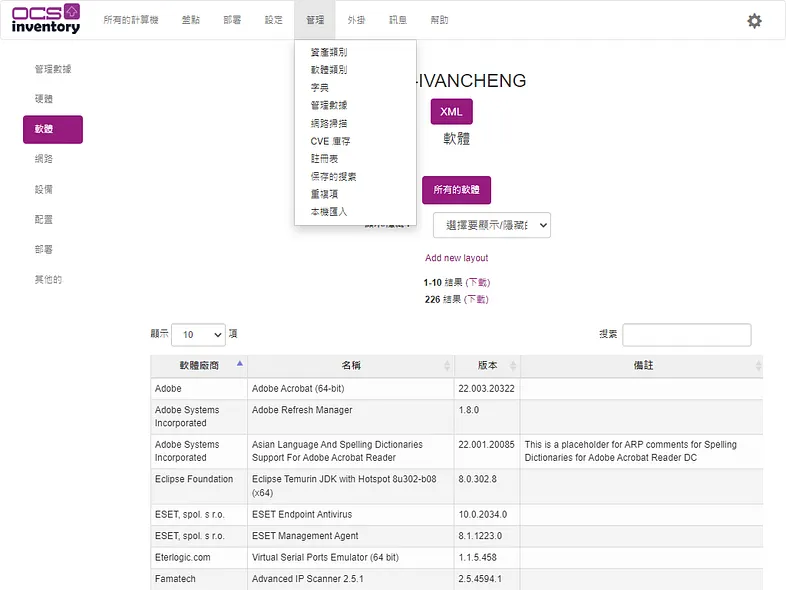This screenshot has width=786, height=590.
Task: Download the 1-10 results link
Action: click(478, 282)
